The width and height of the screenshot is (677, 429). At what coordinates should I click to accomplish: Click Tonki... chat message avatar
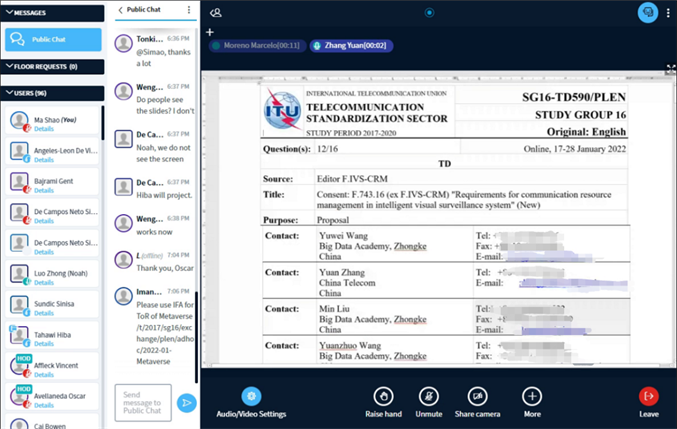[123, 44]
